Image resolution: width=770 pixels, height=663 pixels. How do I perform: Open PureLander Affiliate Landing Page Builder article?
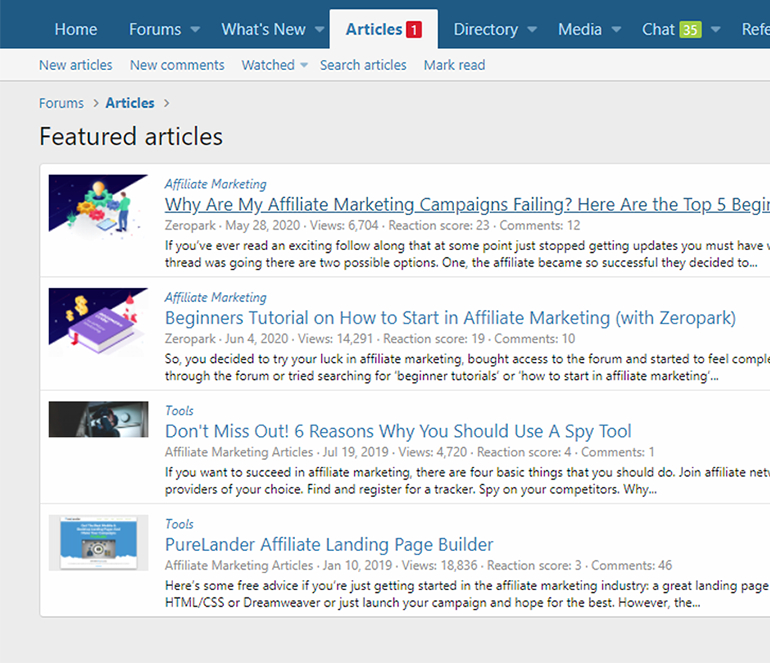pos(329,545)
